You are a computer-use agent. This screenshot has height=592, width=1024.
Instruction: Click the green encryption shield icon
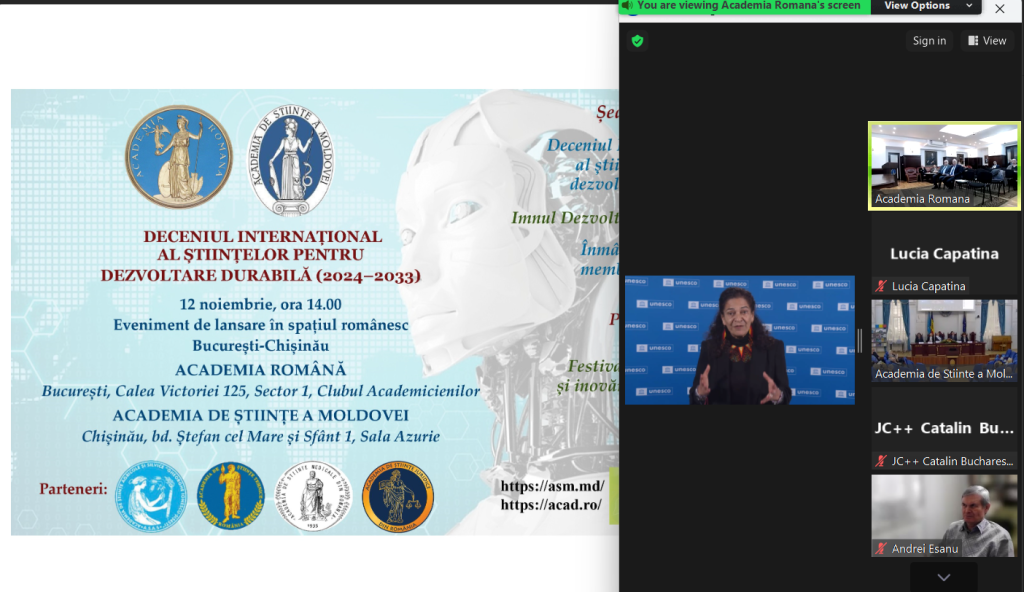click(x=636, y=41)
